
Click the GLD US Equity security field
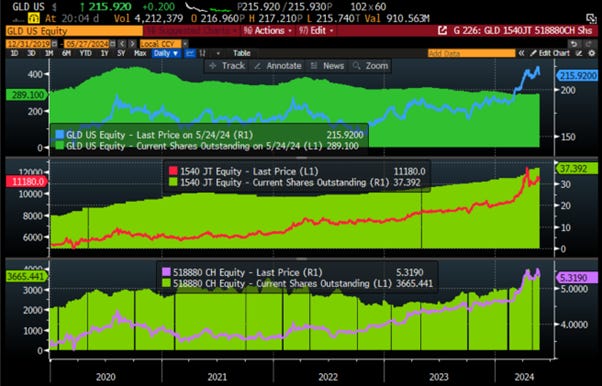point(74,31)
